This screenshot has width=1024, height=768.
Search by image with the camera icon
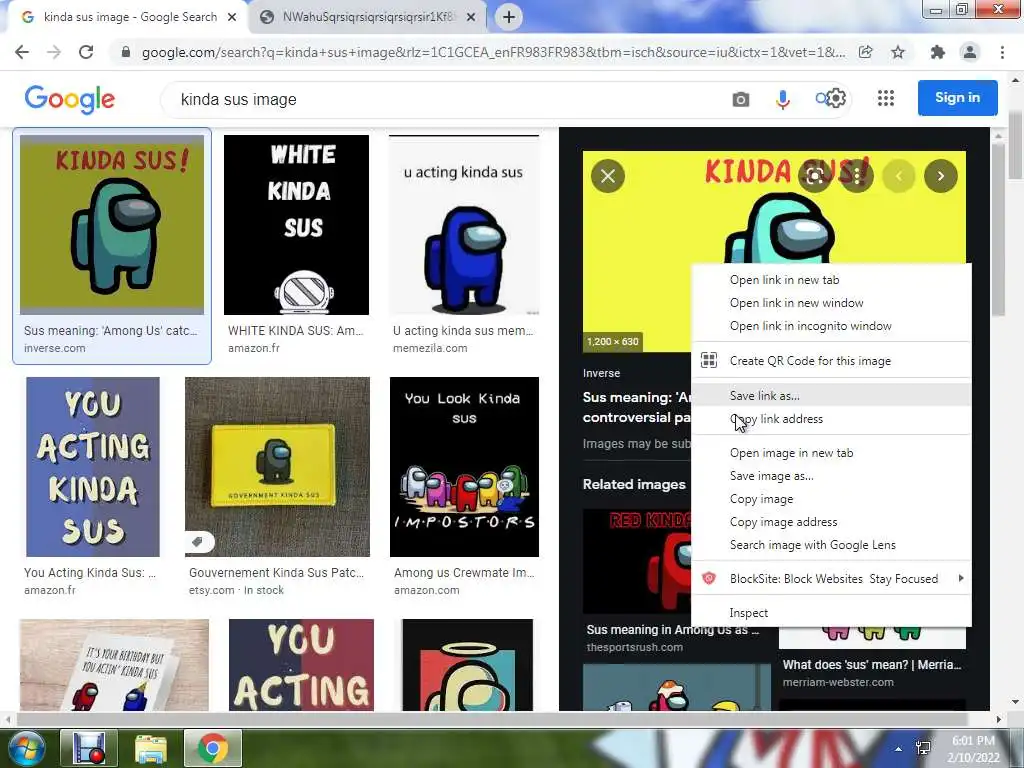point(741,99)
